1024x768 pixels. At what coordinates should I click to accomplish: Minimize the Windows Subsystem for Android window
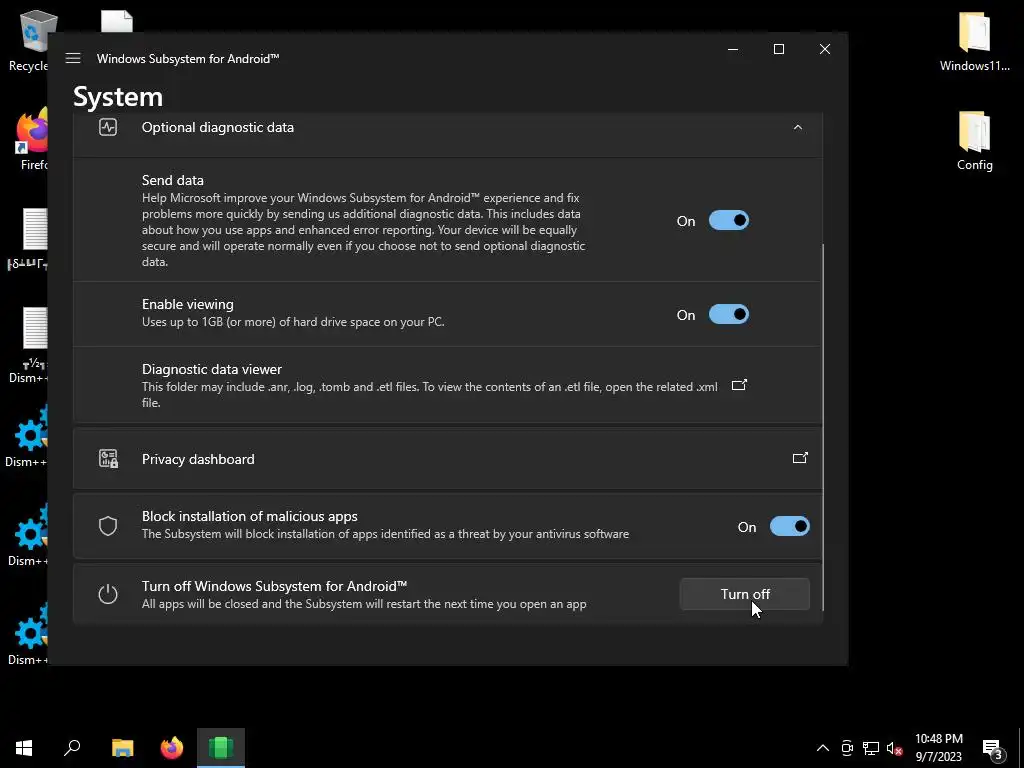733,49
